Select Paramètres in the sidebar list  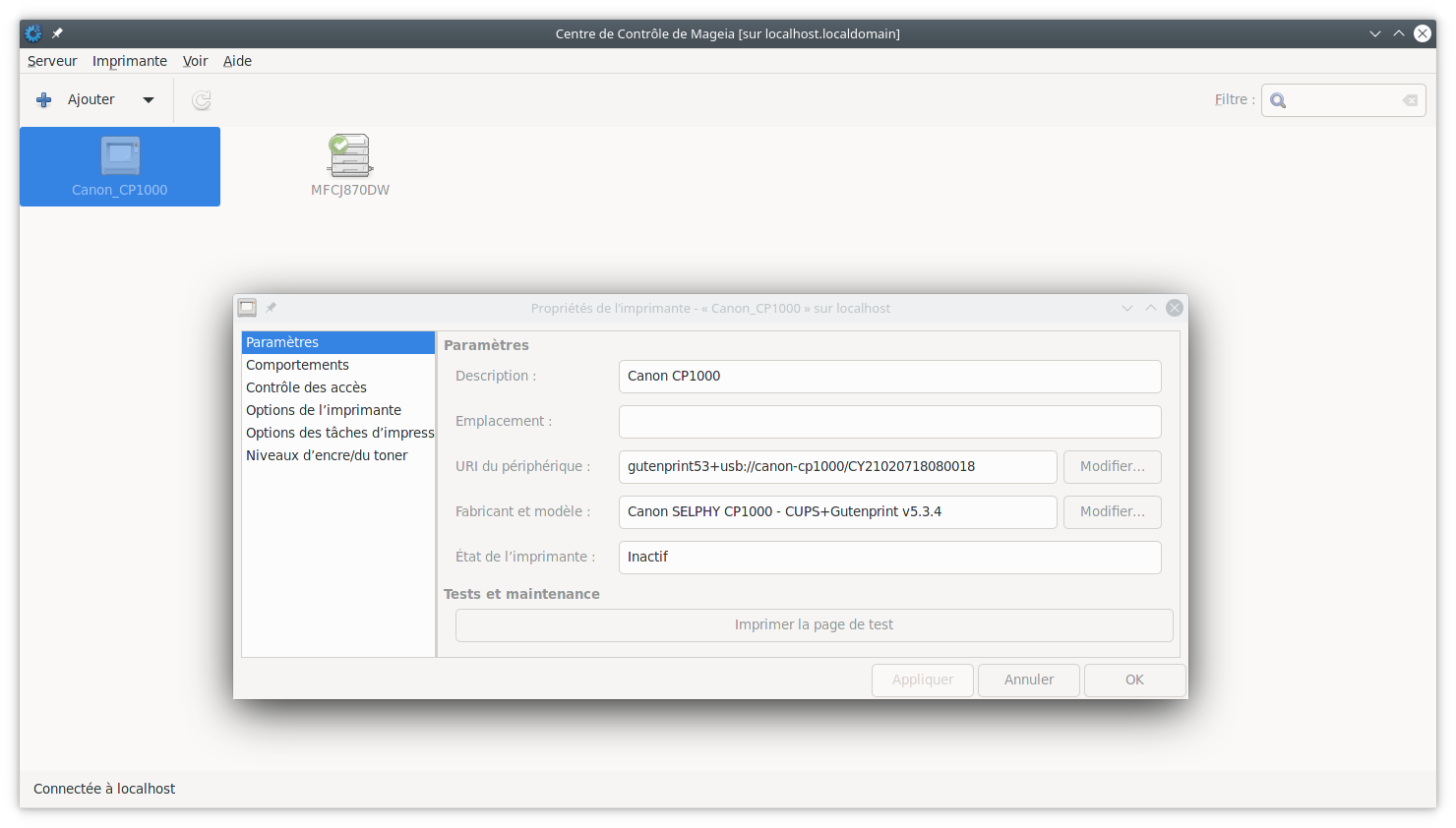[x=338, y=342]
